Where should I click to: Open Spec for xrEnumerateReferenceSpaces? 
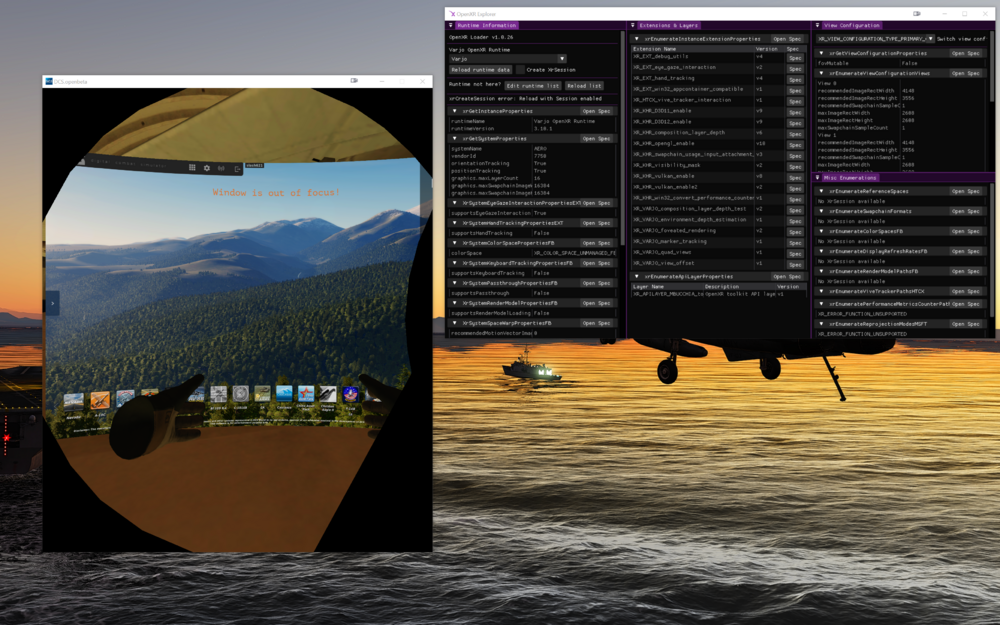coord(966,191)
